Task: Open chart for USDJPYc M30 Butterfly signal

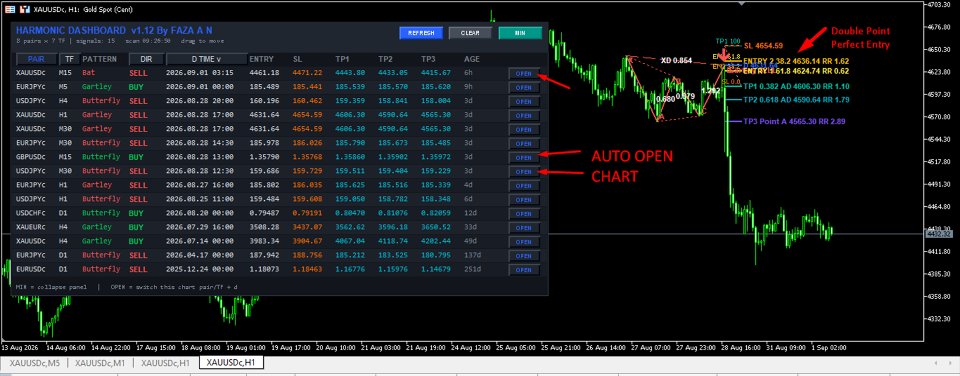Action: [524, 171]
